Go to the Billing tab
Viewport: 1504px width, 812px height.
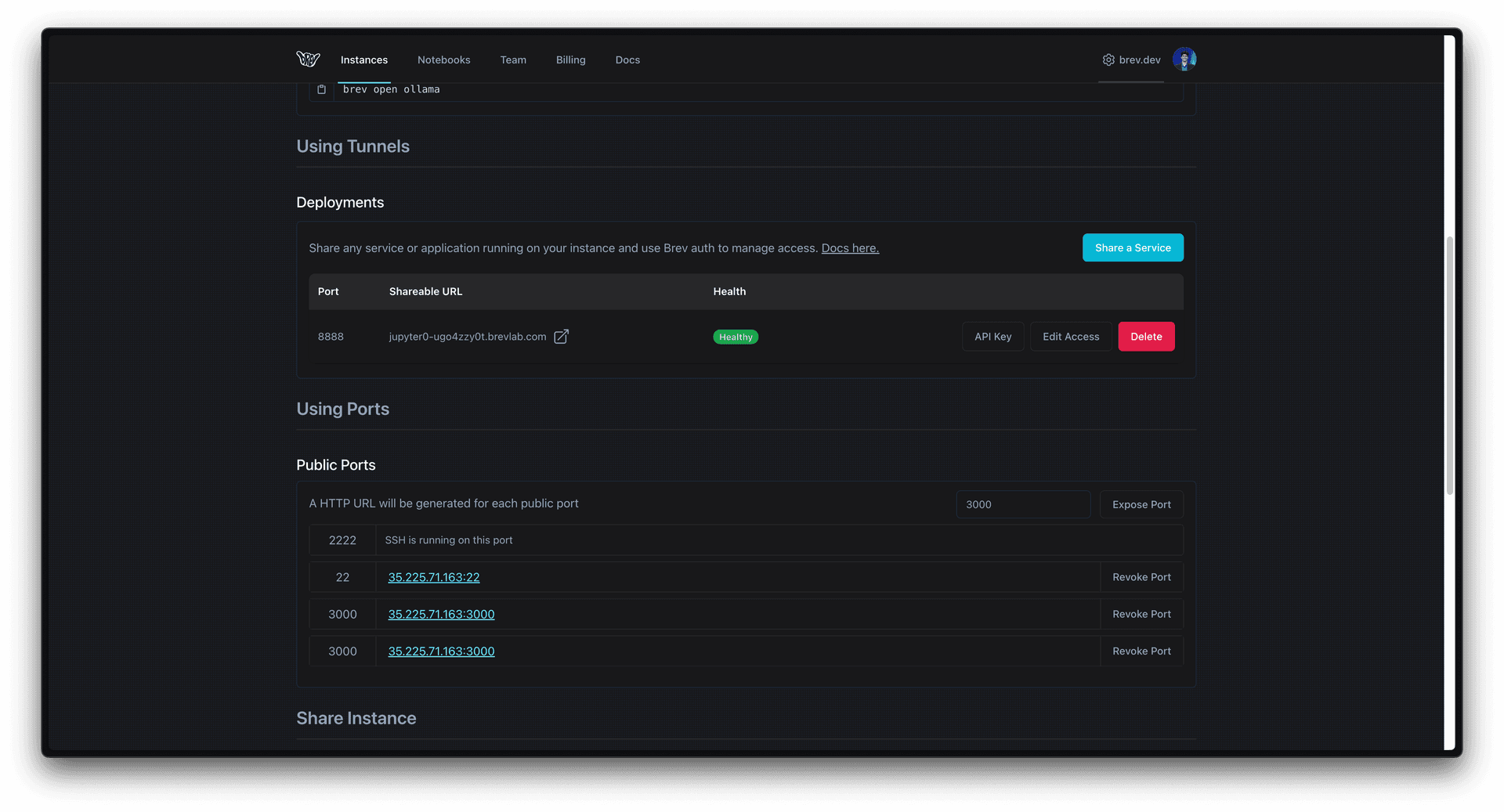tap(570, 60)
